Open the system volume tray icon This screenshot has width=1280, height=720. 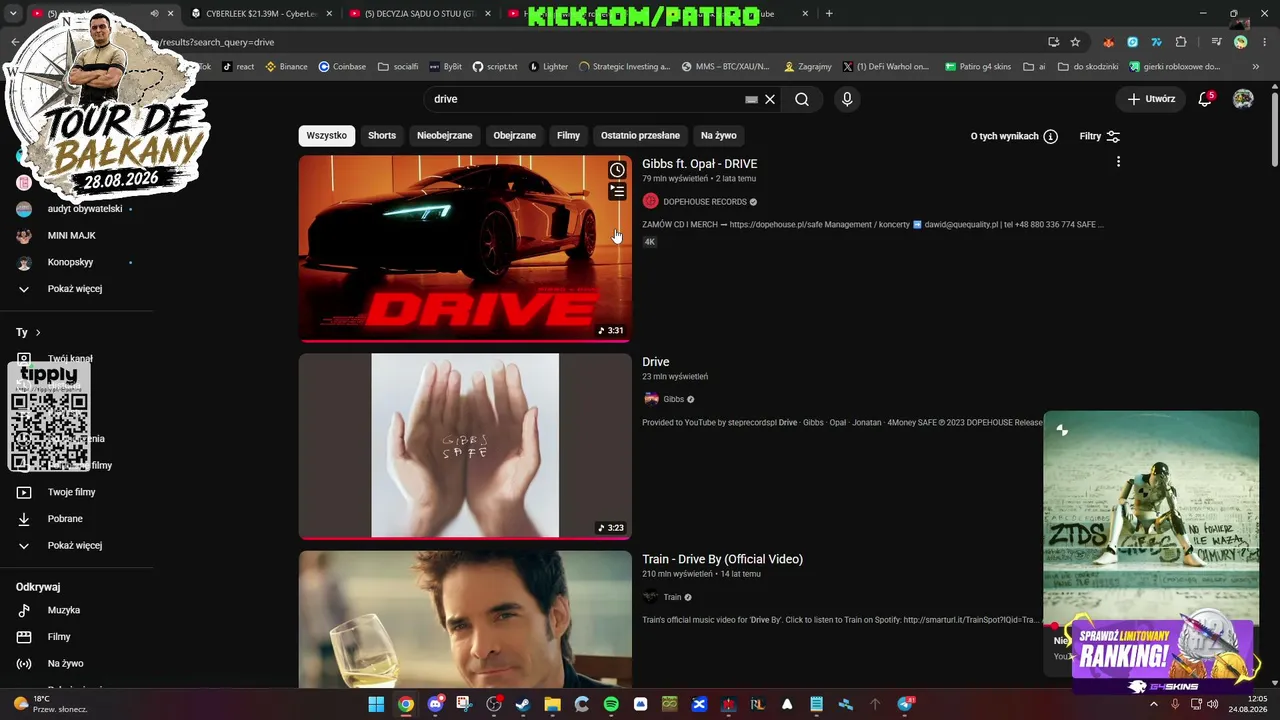(x=1212, y=704)
